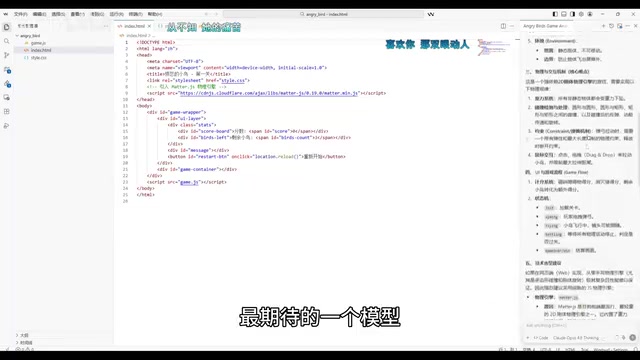
Task: Open the Remote Explorer icon in activity bar
Action: pyautogui.click(x=7, y=98)
